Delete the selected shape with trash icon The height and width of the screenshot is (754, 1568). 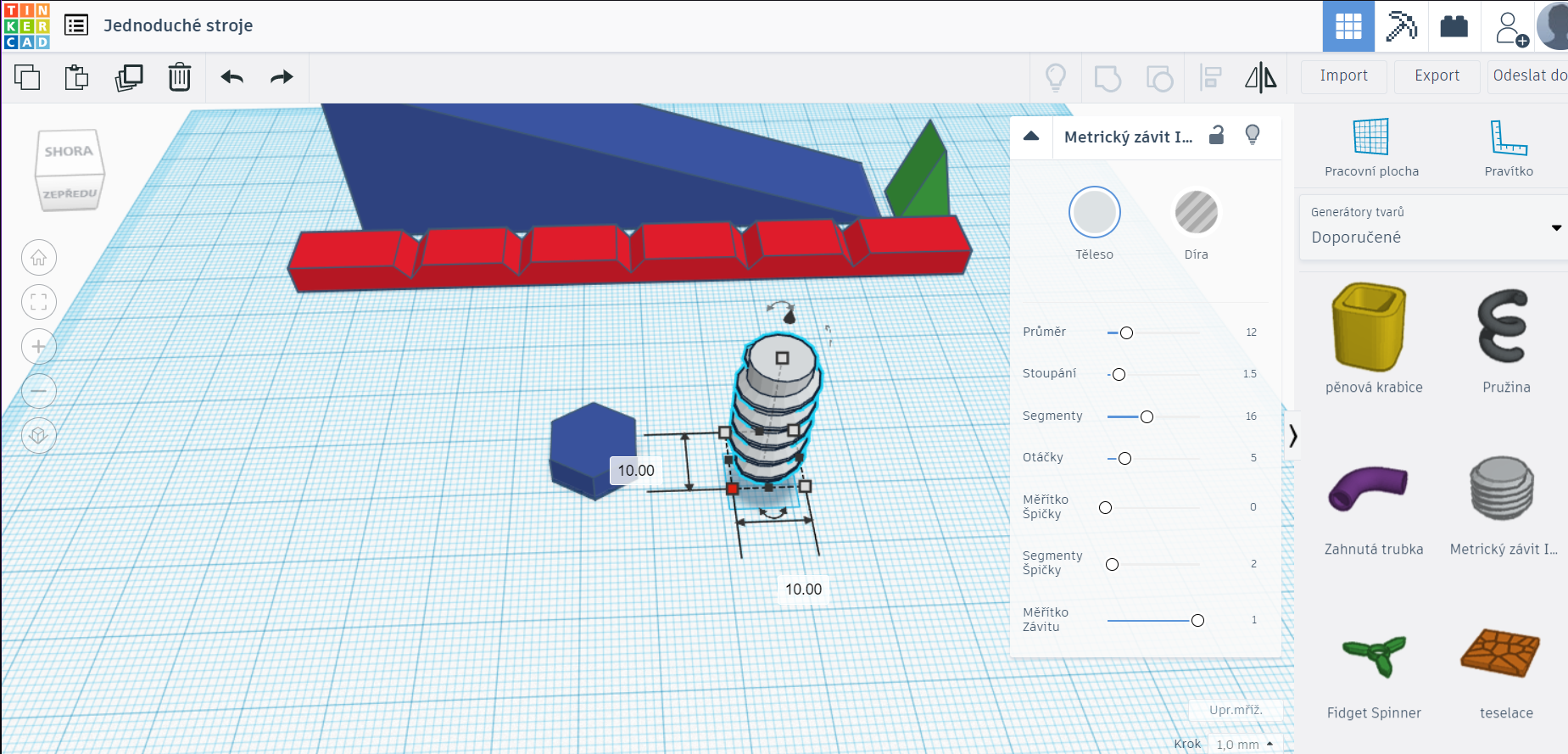tap(180, 77)
